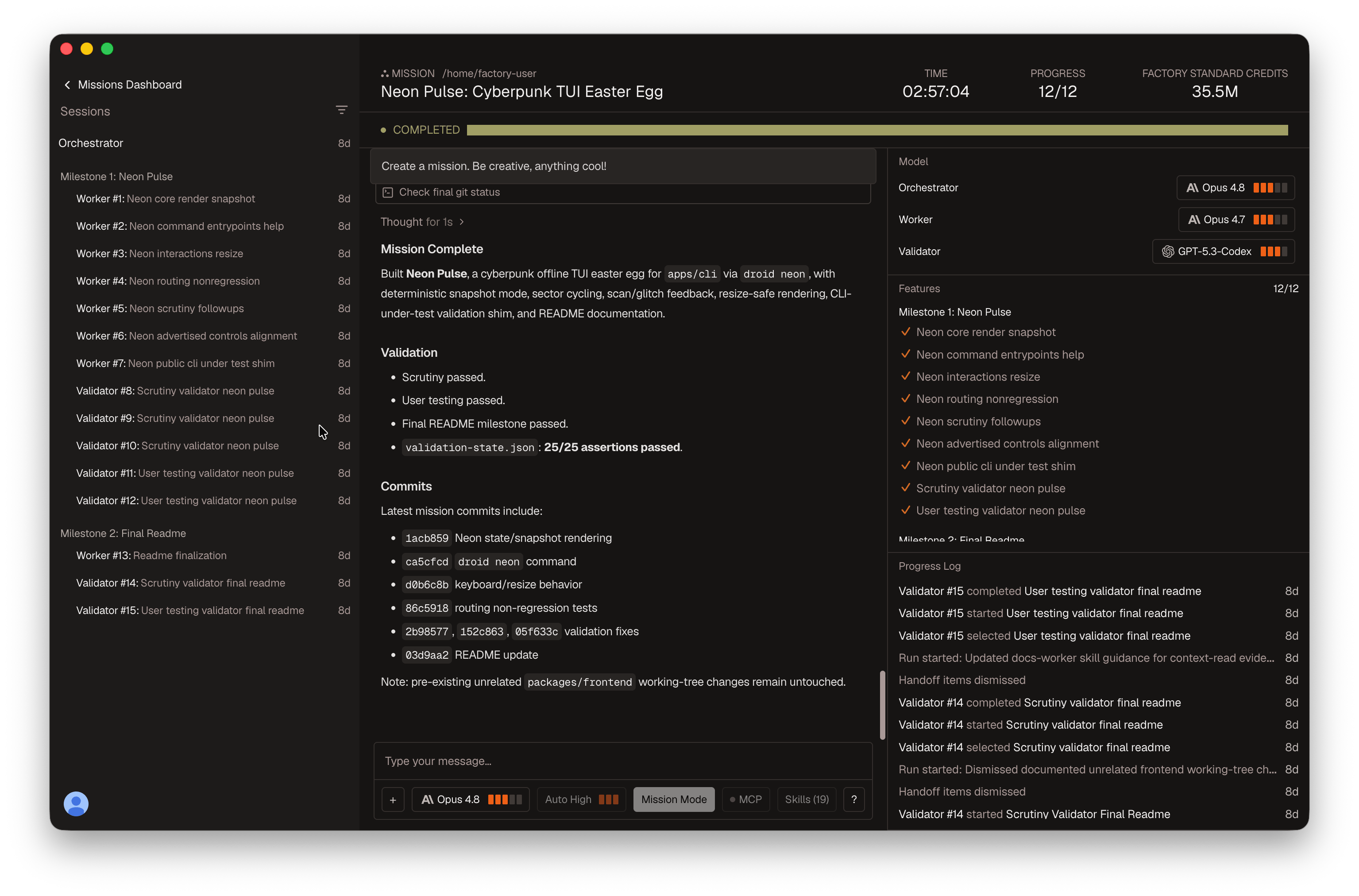The image size is (1359, 896).
Task: Open the Orchestrator Opus 4.8 model selector
Action: 1235,188
